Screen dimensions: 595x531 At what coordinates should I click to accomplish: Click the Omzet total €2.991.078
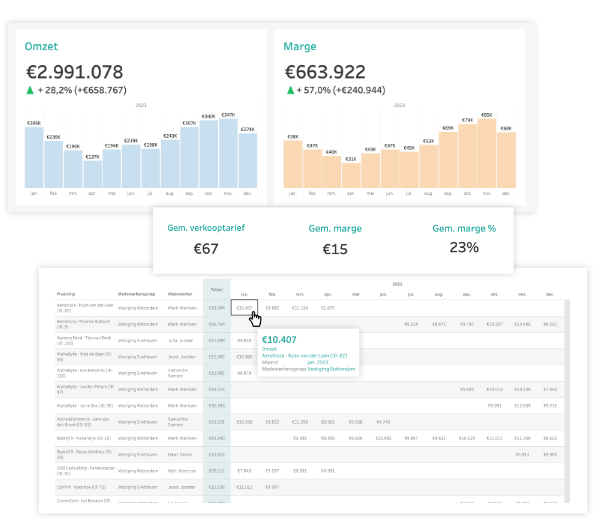tap(74, 72)
